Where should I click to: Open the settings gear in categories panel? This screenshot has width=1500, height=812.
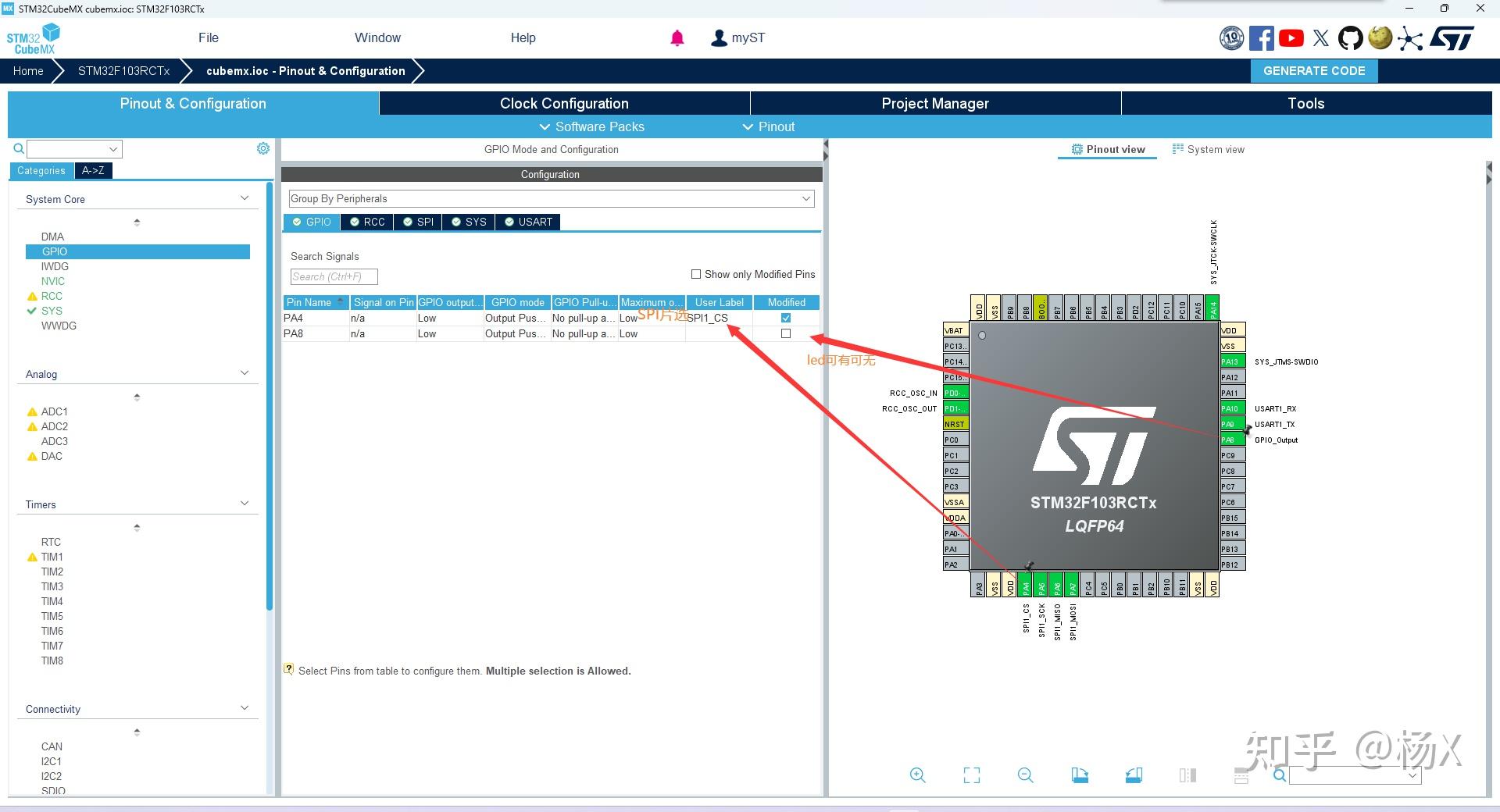click(263, 148)
